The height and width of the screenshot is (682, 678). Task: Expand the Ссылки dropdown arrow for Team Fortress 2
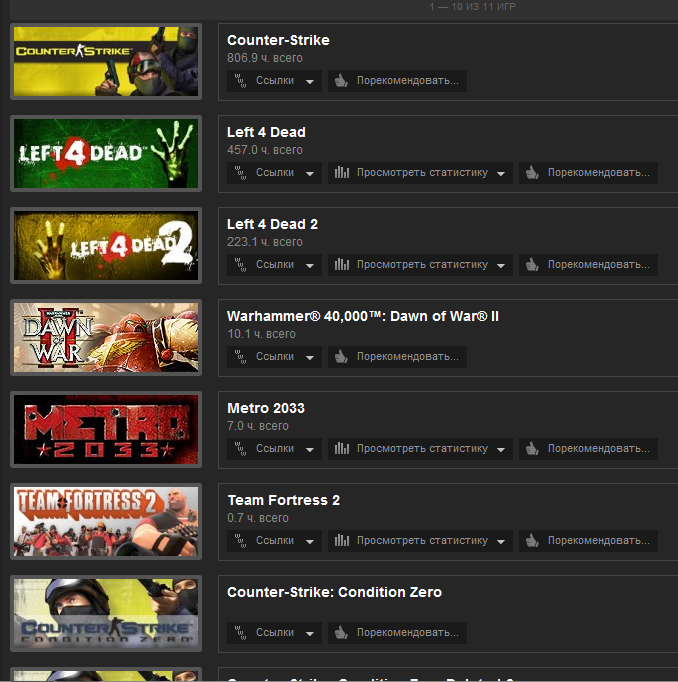pyautogui.click(x=310, y=542)
